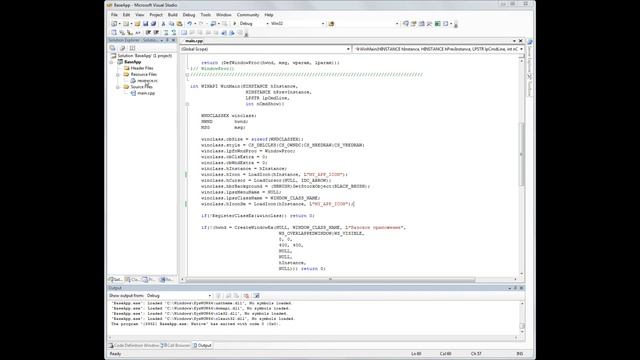
Task: Open the Debug menu
Action: [x=189, y=15]
